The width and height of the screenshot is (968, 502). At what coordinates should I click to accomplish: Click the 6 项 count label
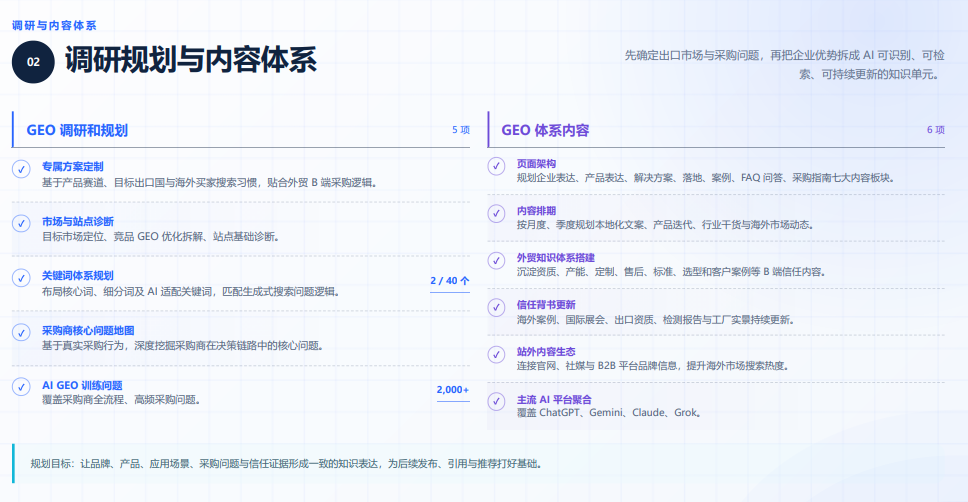935,130
